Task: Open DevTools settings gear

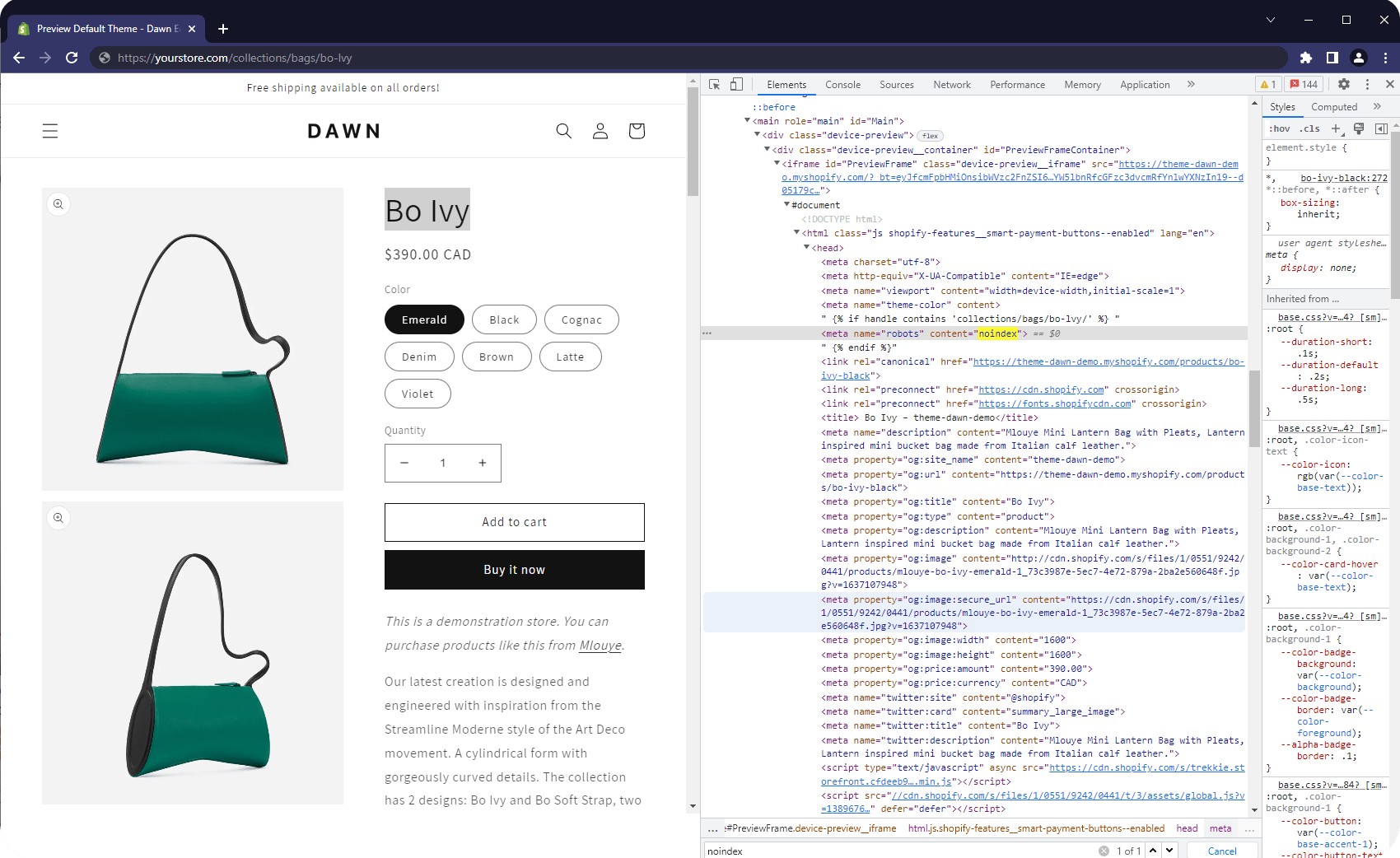Action: (x=1344, y=84)
